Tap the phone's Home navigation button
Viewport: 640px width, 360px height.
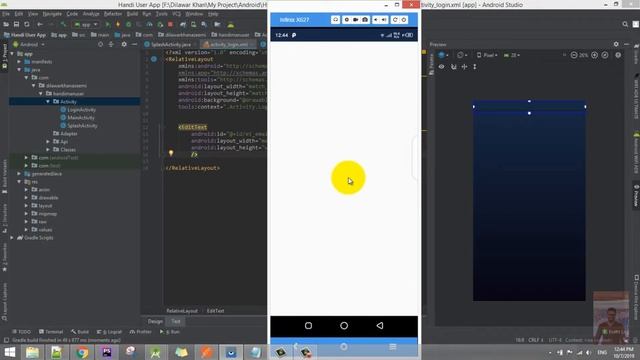(344, 326)
